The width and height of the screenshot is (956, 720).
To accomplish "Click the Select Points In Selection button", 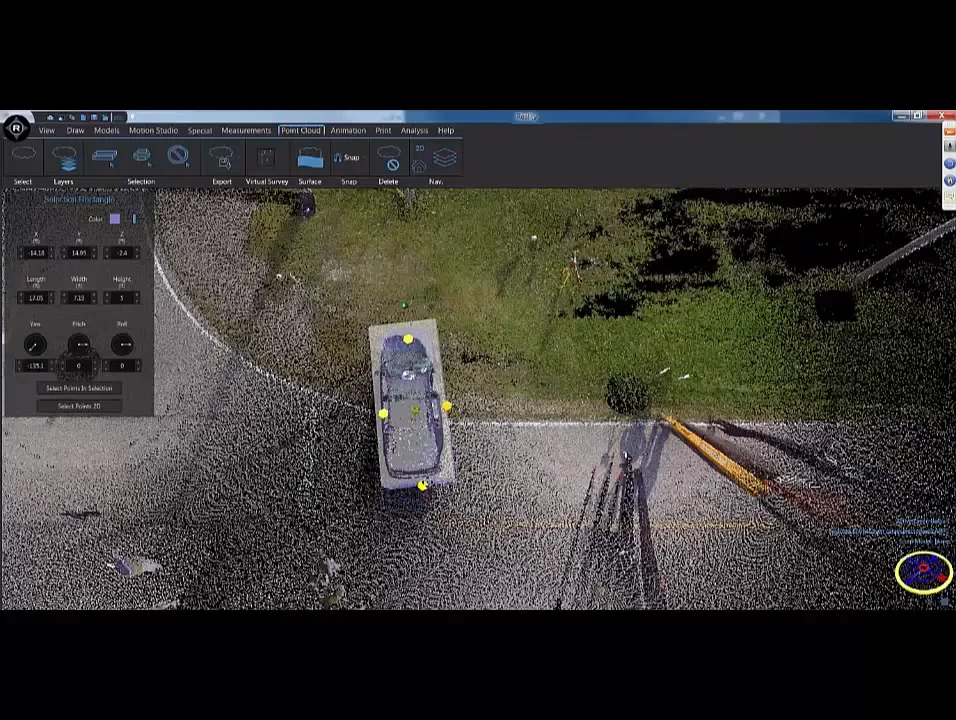I will coord(79,388).
